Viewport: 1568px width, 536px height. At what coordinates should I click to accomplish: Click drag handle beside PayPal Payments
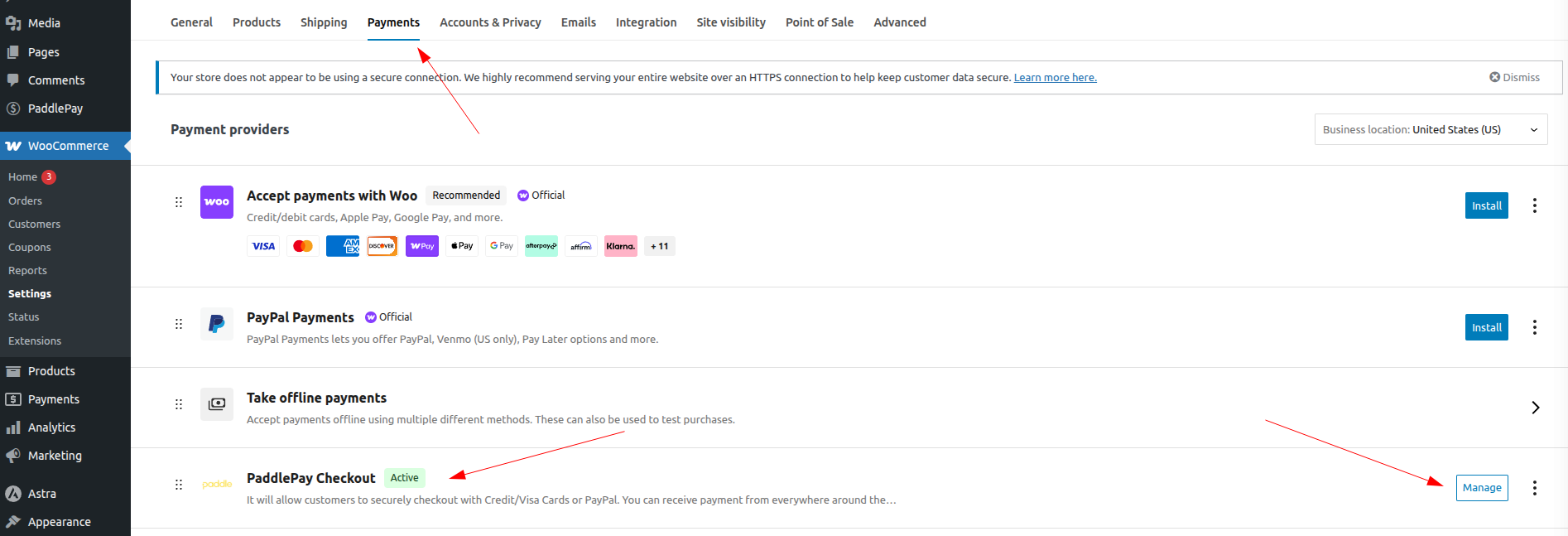pos(179,324)
